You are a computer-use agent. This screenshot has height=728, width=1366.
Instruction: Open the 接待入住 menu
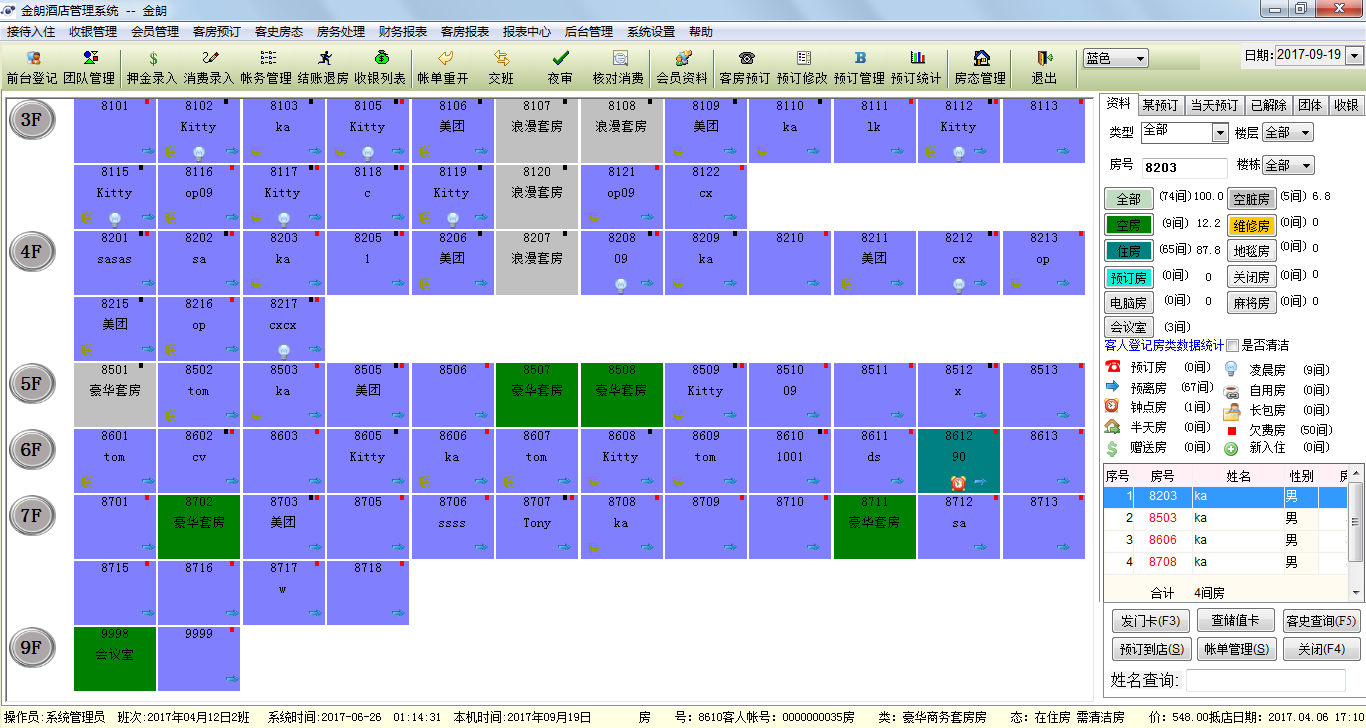click(31, 32)
